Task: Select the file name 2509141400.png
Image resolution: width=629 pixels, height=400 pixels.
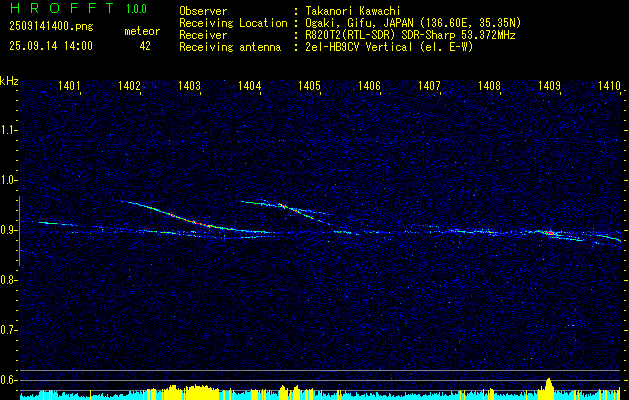Action: click(x=51, y=26)
